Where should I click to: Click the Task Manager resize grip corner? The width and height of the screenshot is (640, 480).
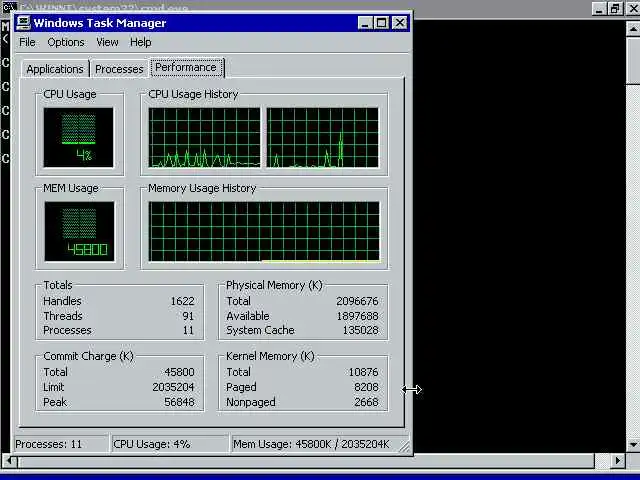(404, 446)
